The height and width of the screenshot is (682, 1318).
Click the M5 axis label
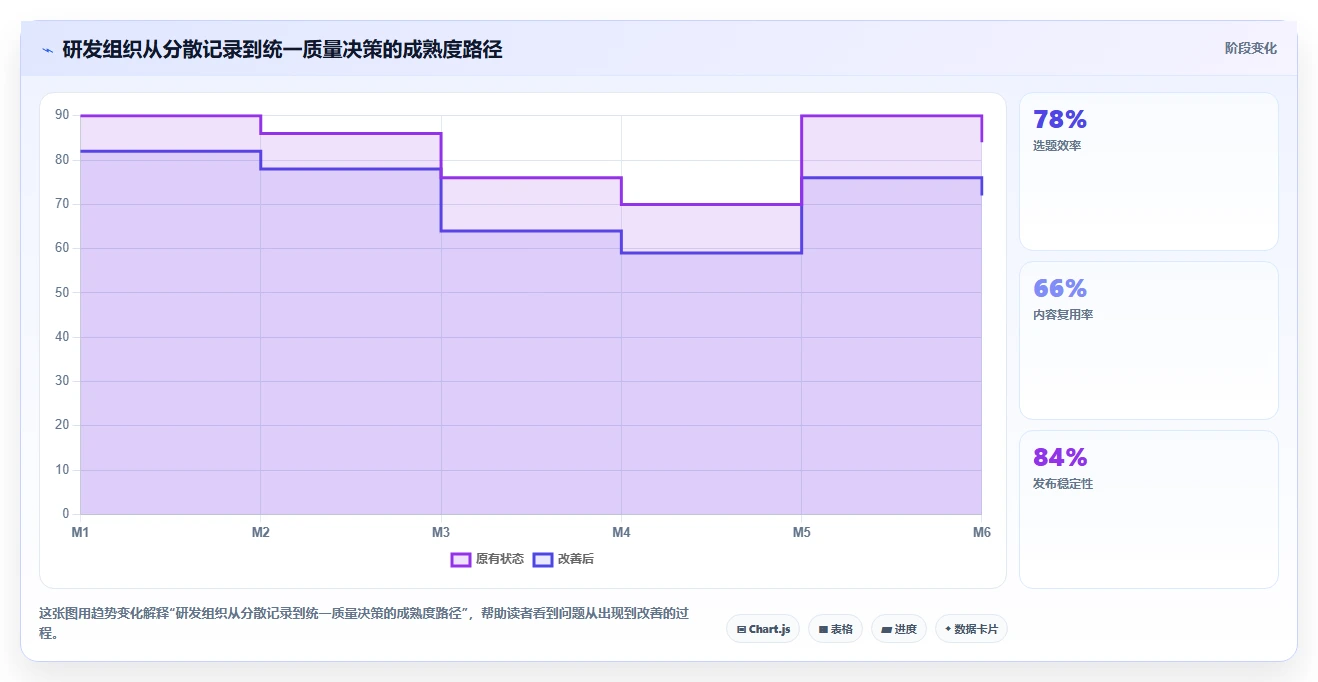[x=802, y=532]
